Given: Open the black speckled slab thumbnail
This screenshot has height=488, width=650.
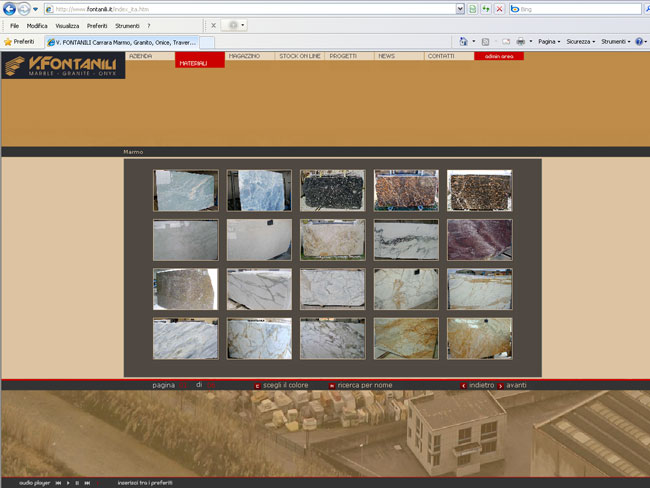Looking at the screenshot, I should [x=332, y=191].
